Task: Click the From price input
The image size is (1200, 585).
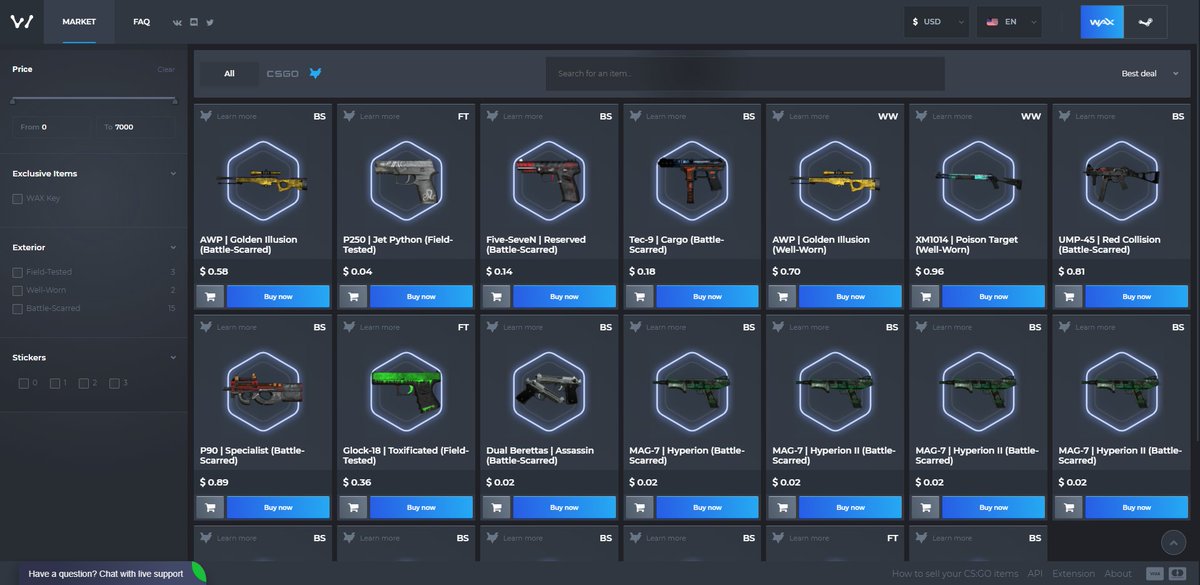Action: click(x=51, y=127)
